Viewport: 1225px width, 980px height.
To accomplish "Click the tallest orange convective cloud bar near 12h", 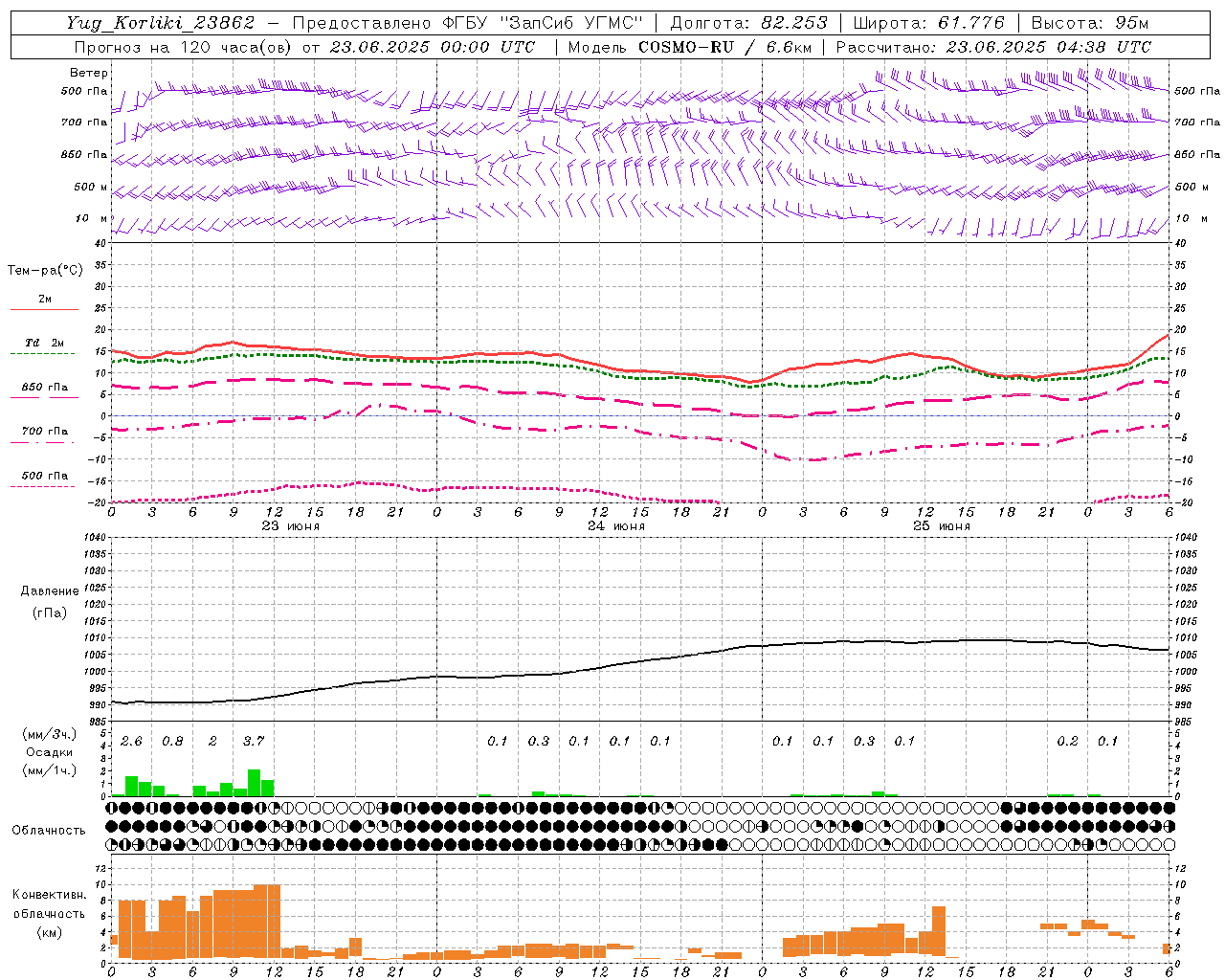I will pos(274,922).
